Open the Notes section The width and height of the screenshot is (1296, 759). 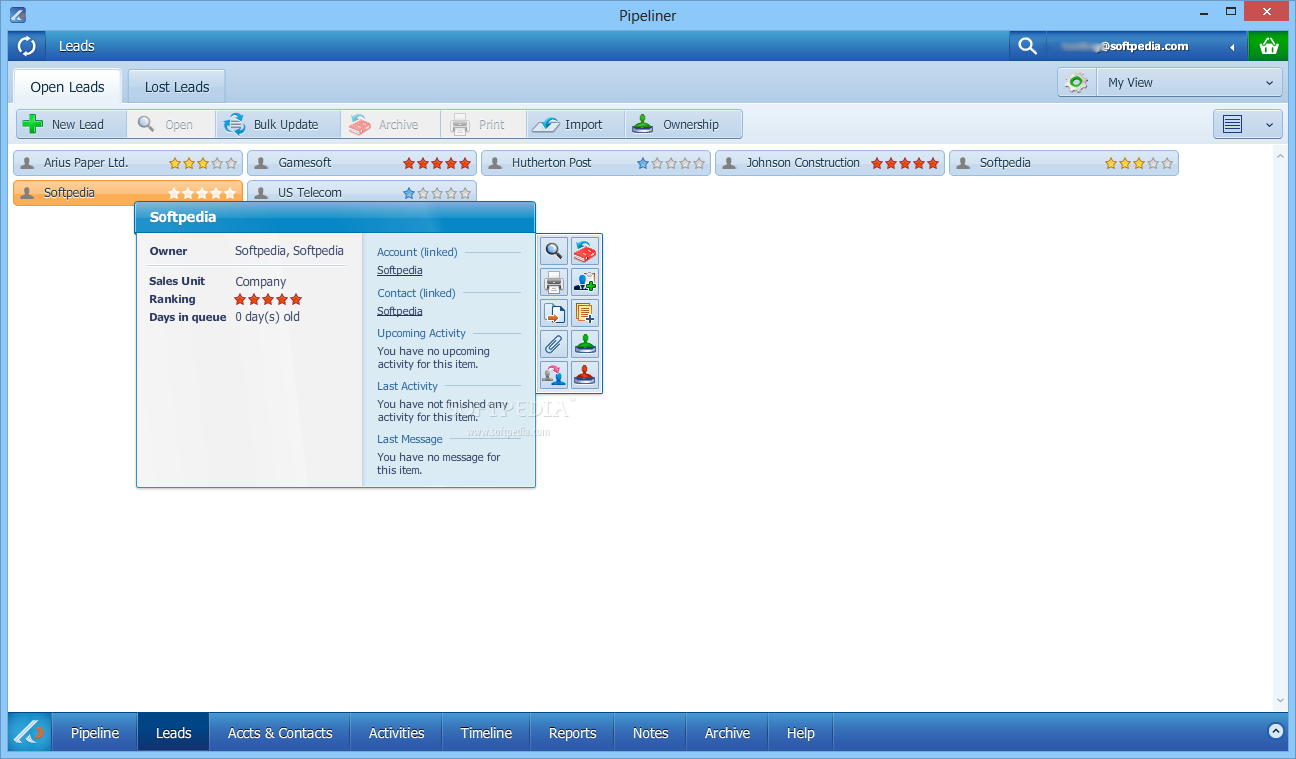click(x=650, y=733)
